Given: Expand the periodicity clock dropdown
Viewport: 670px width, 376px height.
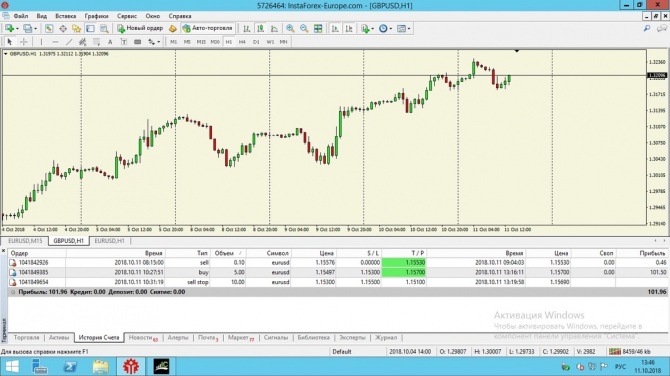Looking at the screenshot, I should (x=391, y=29).
